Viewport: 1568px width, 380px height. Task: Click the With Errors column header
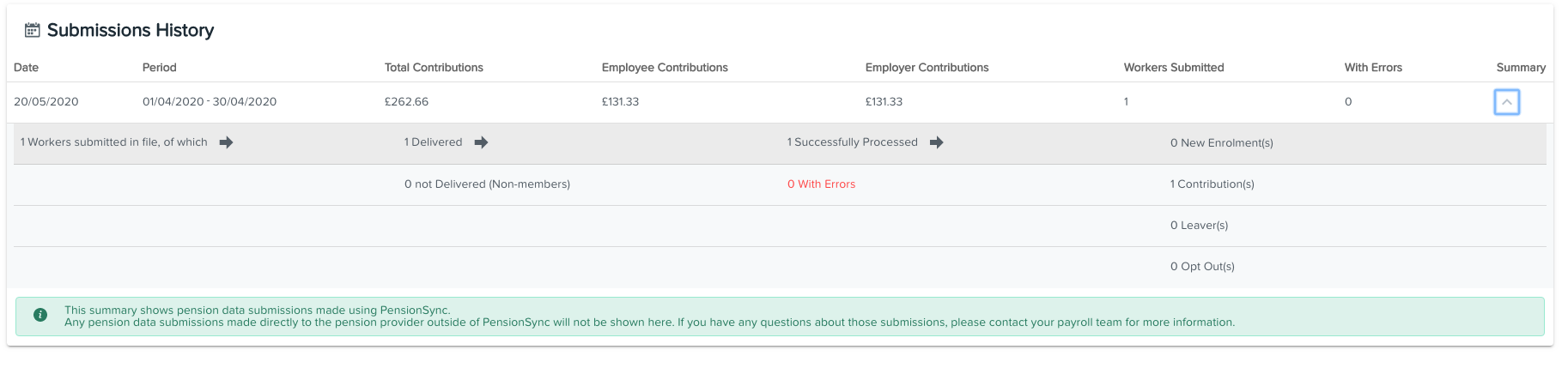pos(1373,68)
